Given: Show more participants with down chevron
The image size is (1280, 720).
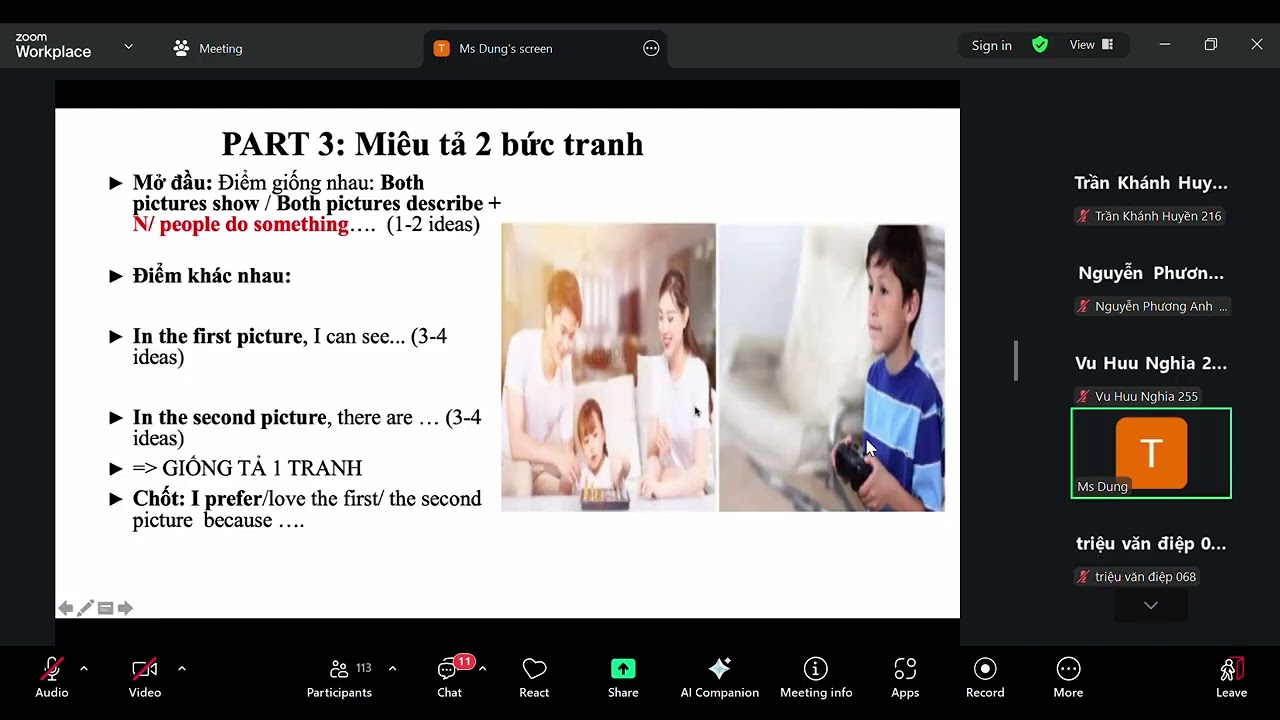Looking at the screenshot, I should coord(1151,605).
